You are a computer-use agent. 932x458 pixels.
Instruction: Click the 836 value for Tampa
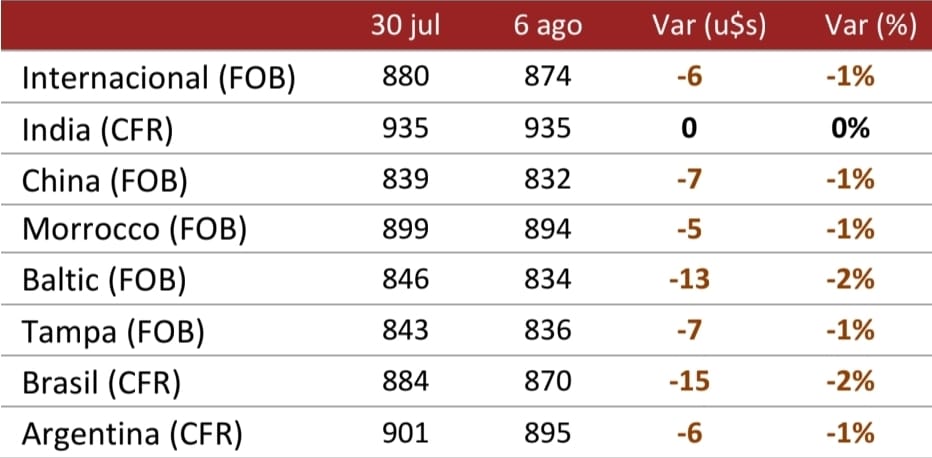pos(547,329)
